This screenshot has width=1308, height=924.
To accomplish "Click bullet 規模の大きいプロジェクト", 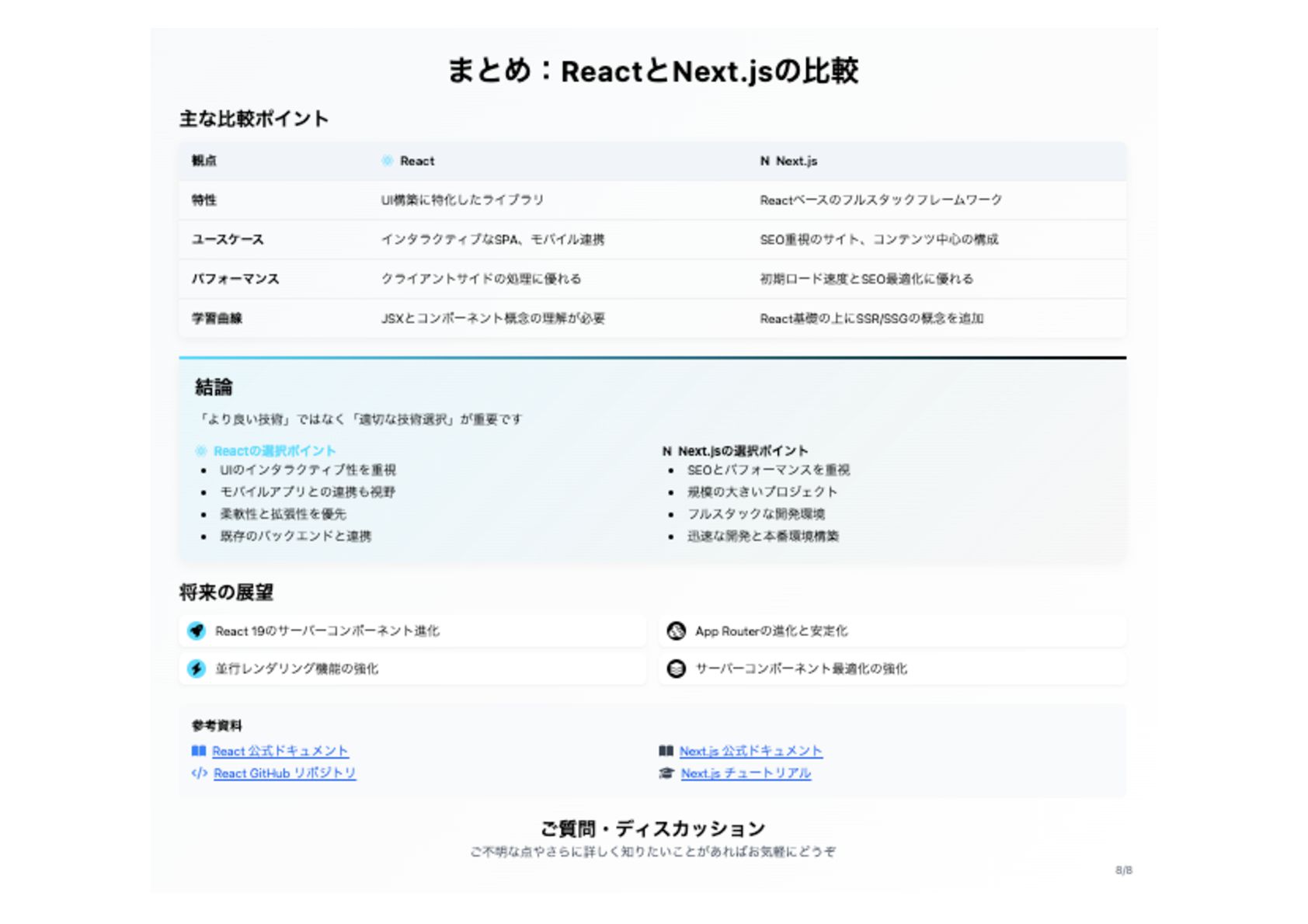I will [762, 492].
